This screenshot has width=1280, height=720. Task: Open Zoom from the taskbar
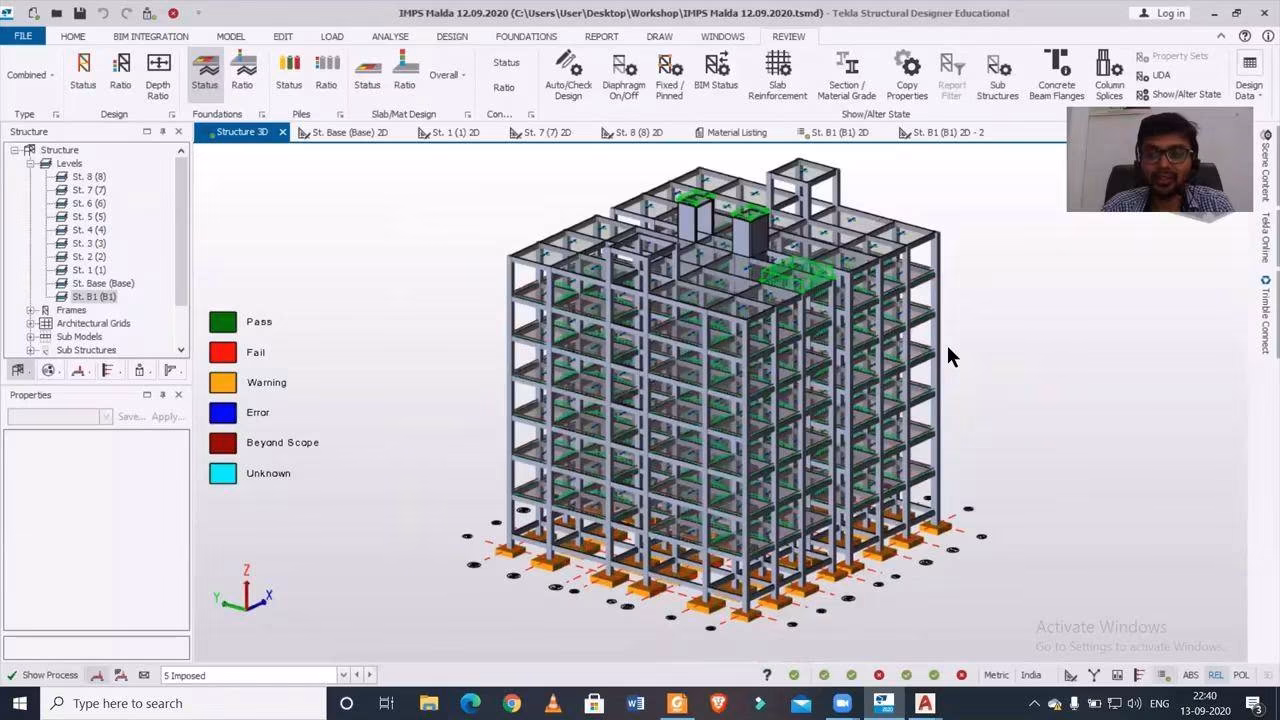(x=842, y=703)
